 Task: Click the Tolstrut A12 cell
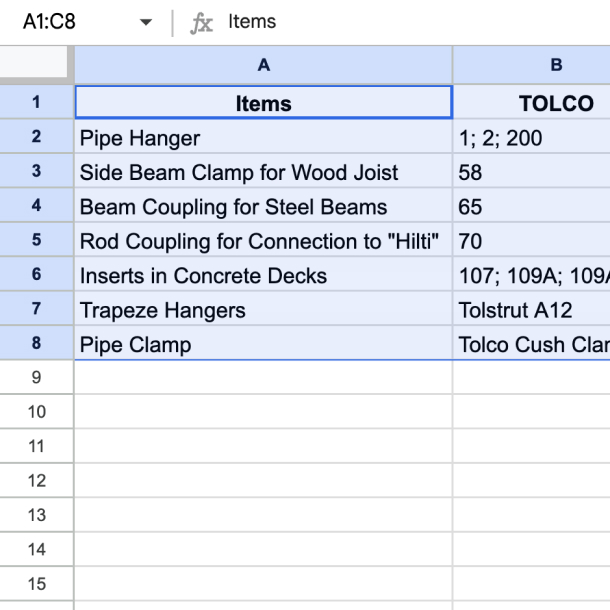(532, 310)
